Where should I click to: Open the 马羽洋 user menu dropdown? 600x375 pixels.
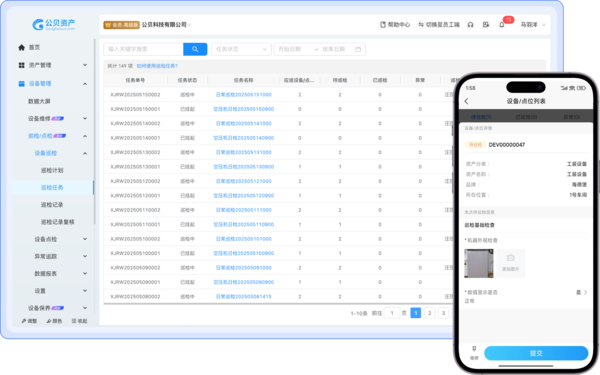[x=533, y=24]
